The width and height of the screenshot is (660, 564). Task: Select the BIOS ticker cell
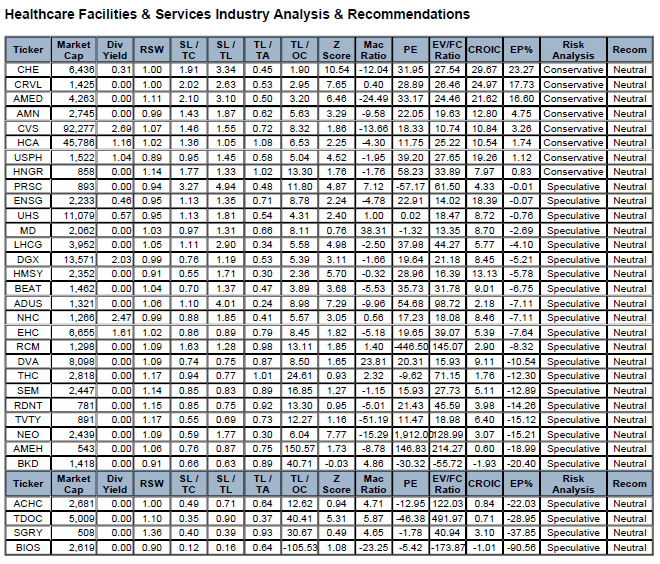coord(28,548)
